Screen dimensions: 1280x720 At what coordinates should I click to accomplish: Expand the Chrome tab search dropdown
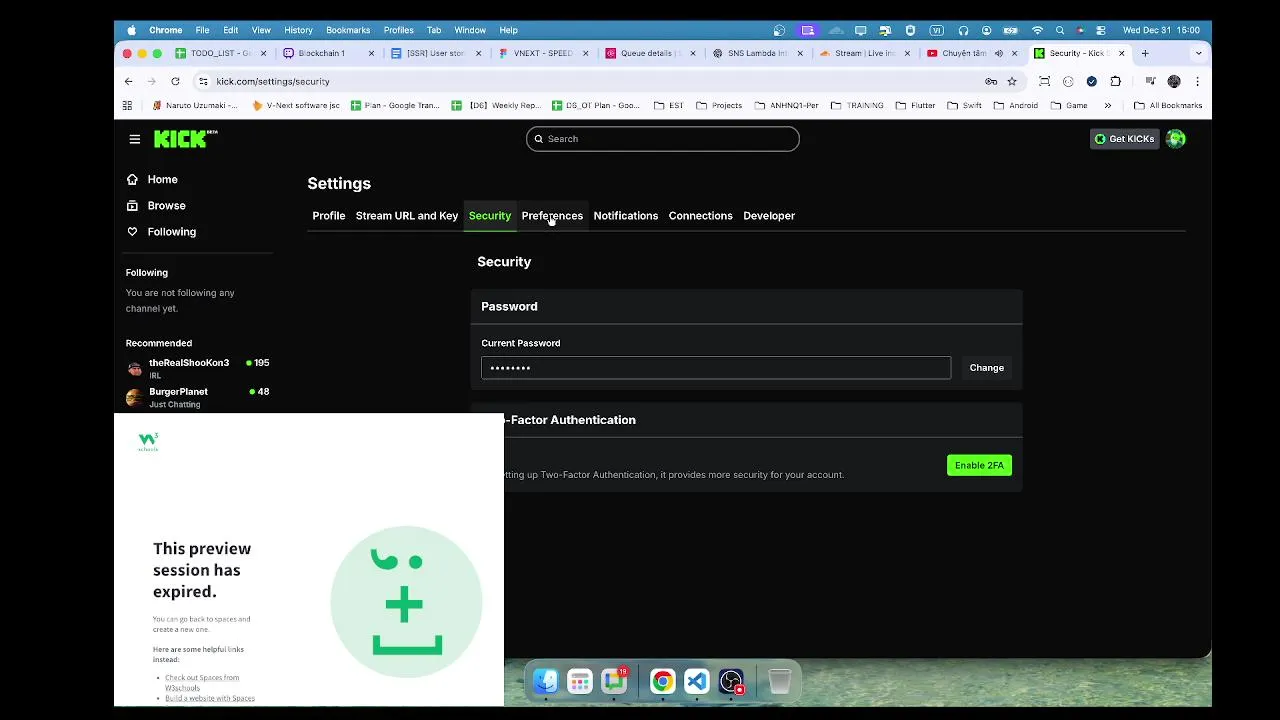pos(1198,53)
